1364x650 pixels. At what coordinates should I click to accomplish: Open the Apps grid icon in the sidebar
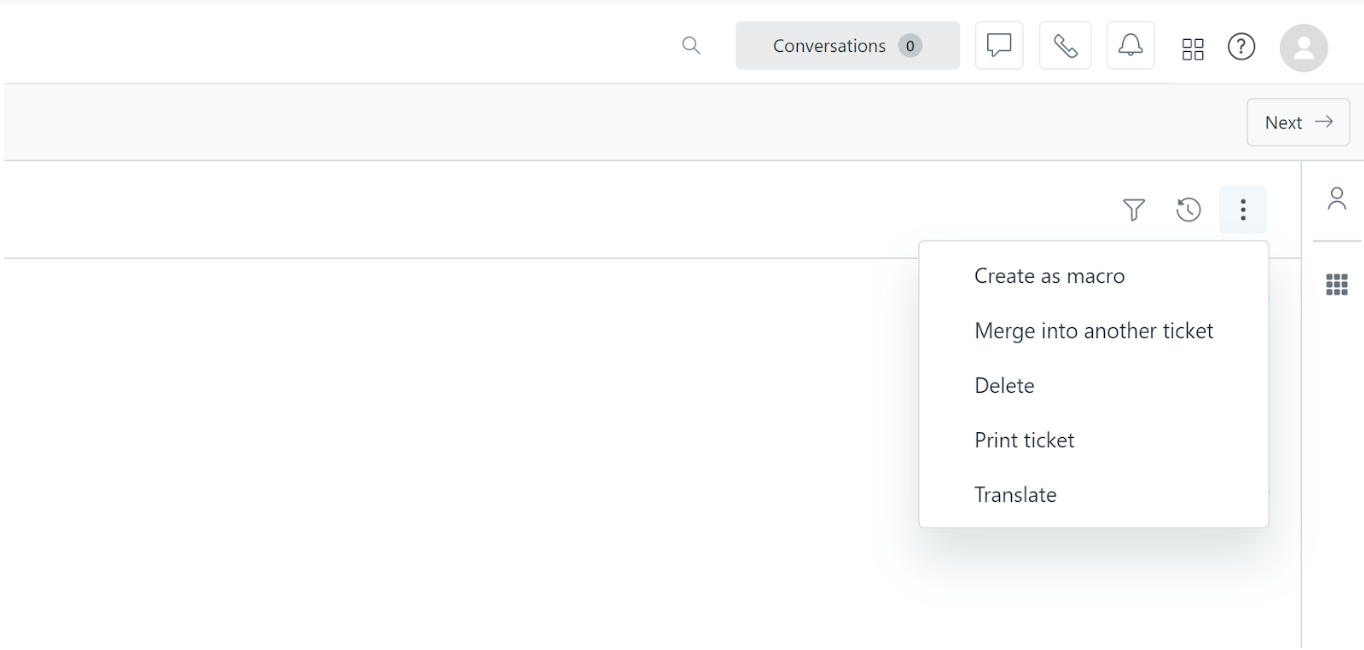point(1337,285)
